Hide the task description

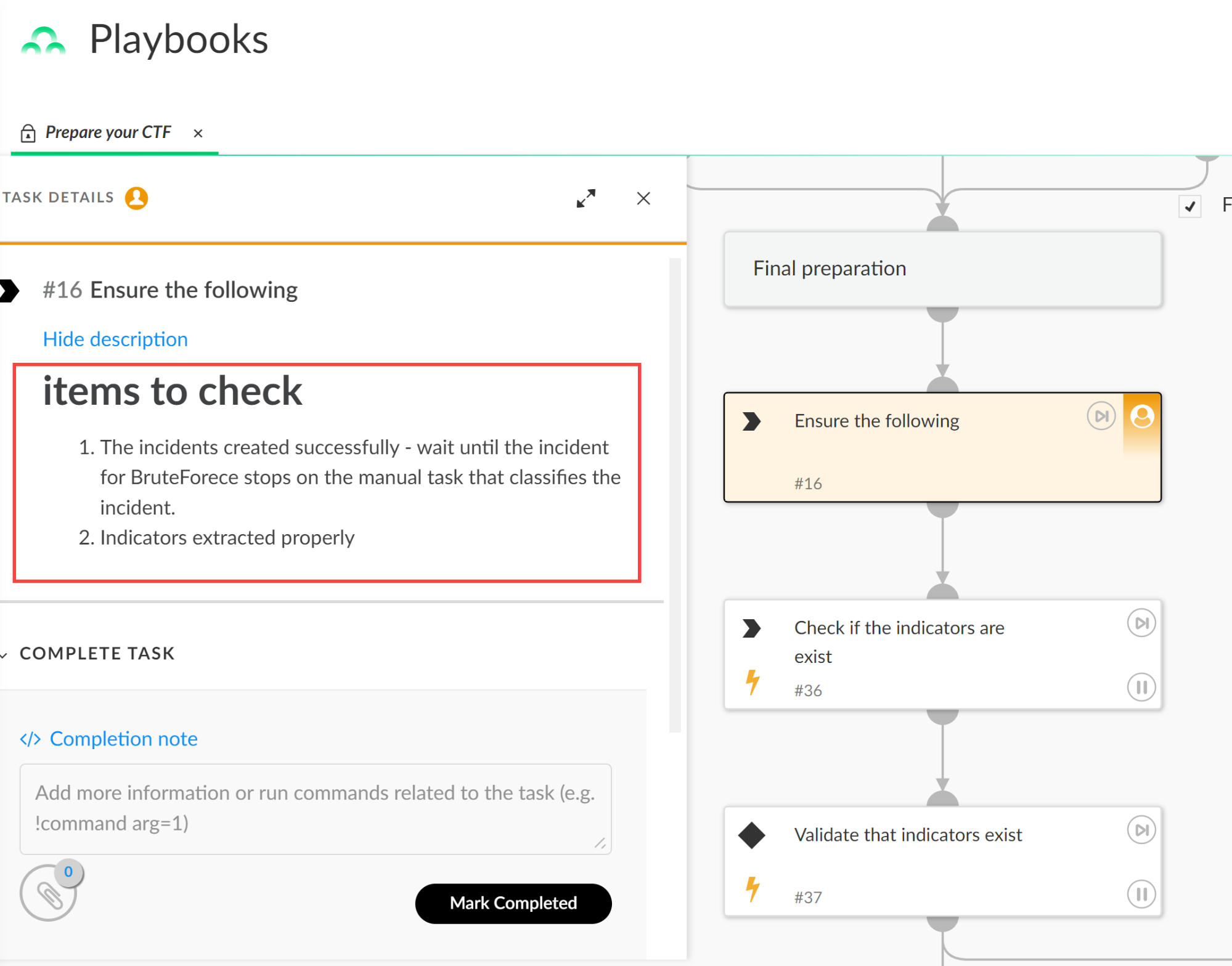tap(115, 339)
